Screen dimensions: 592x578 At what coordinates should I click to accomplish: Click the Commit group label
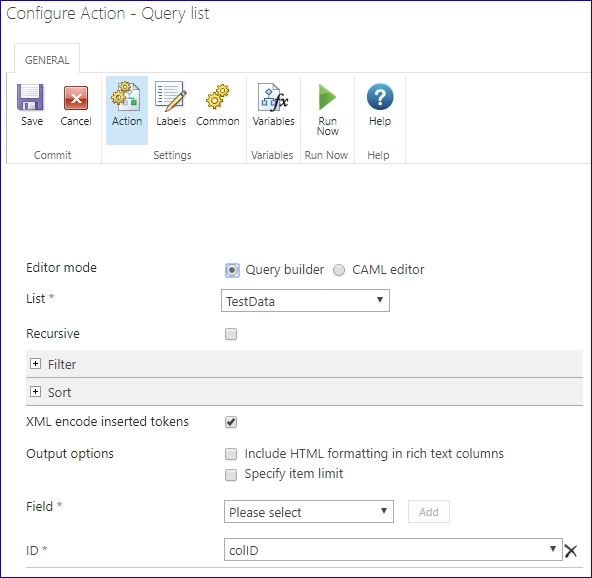[52, 155]
